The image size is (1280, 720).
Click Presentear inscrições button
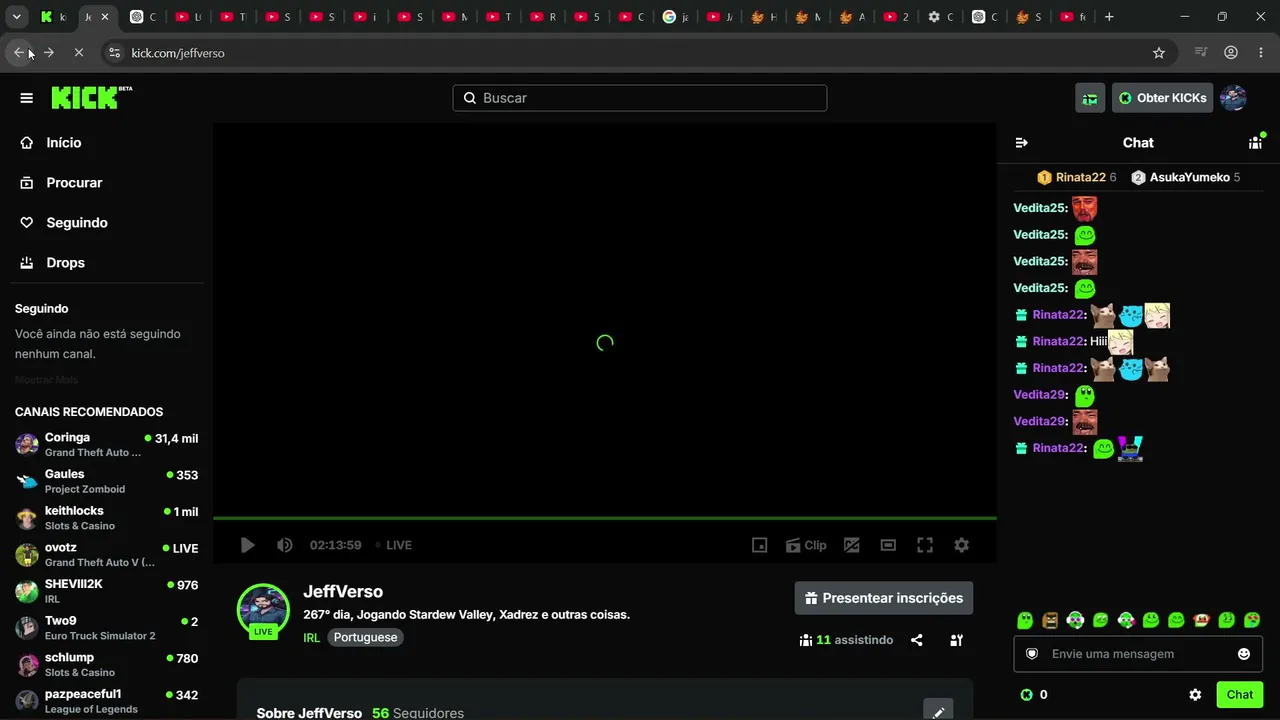click(x=884, y=598)
